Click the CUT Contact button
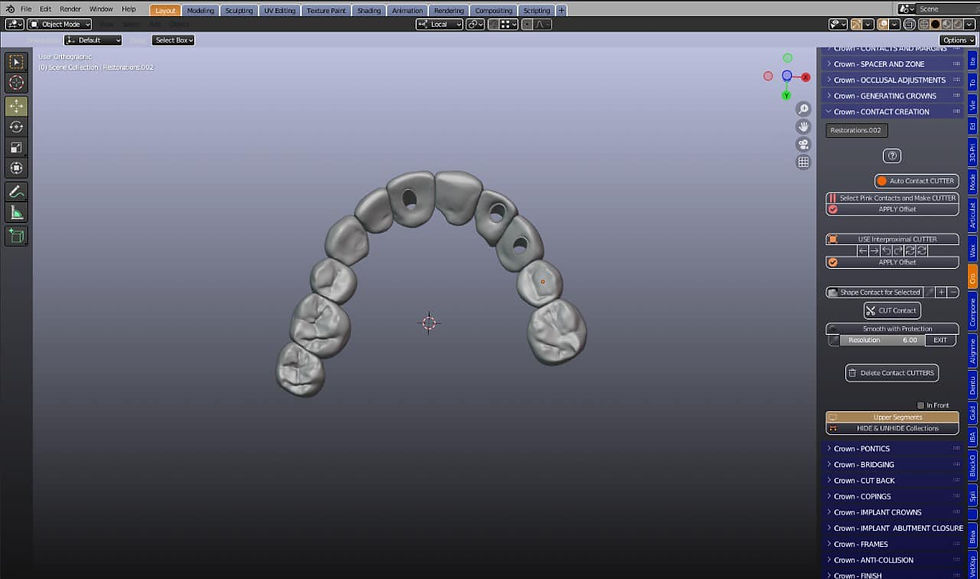 click(x=892, y=310)
